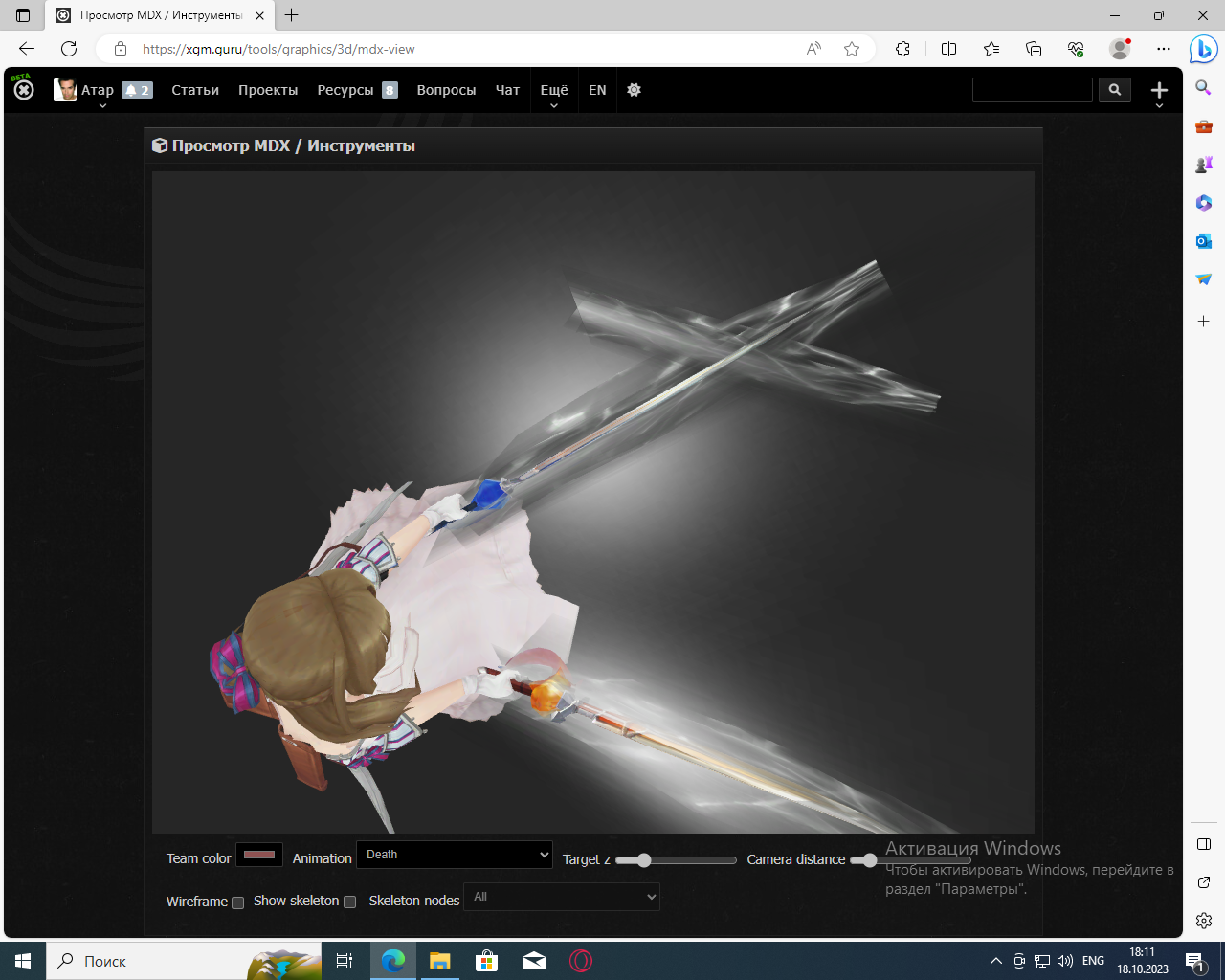
Task: Add a new app to the Edge sidebar
Action: pos(1204,322)
